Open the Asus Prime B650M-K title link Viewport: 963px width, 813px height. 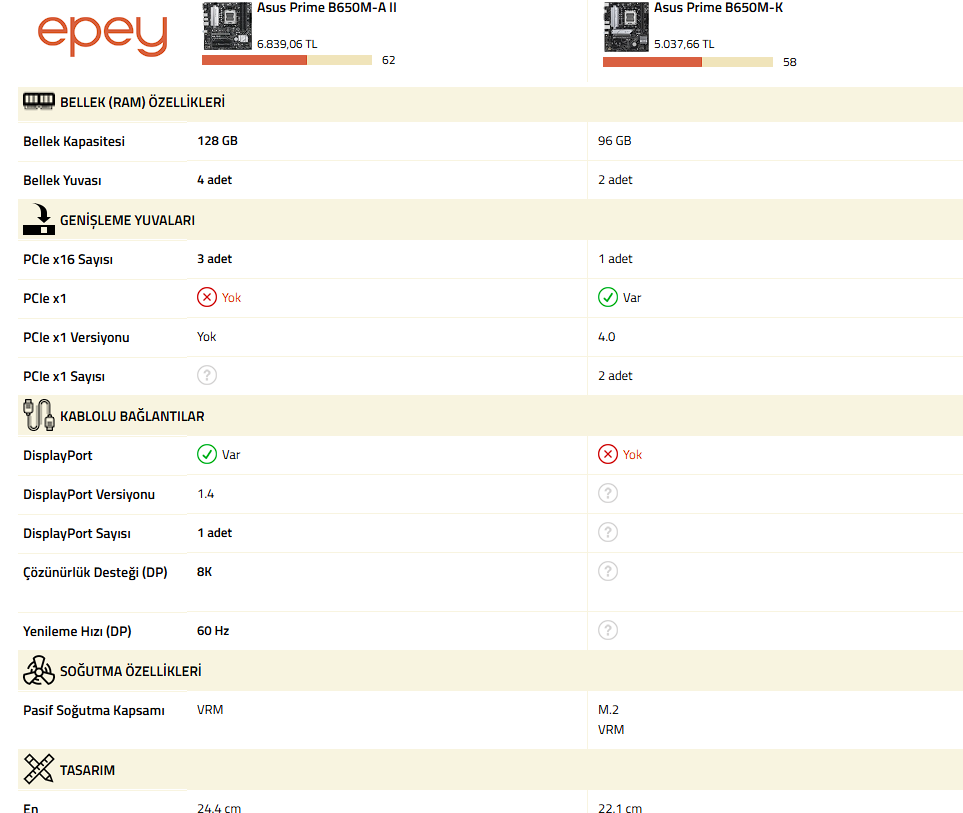point(718,8)
